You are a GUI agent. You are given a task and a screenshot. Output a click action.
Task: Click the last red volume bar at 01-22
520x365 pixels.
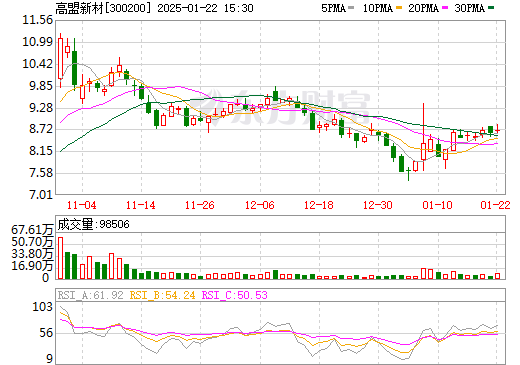point(498,276)
